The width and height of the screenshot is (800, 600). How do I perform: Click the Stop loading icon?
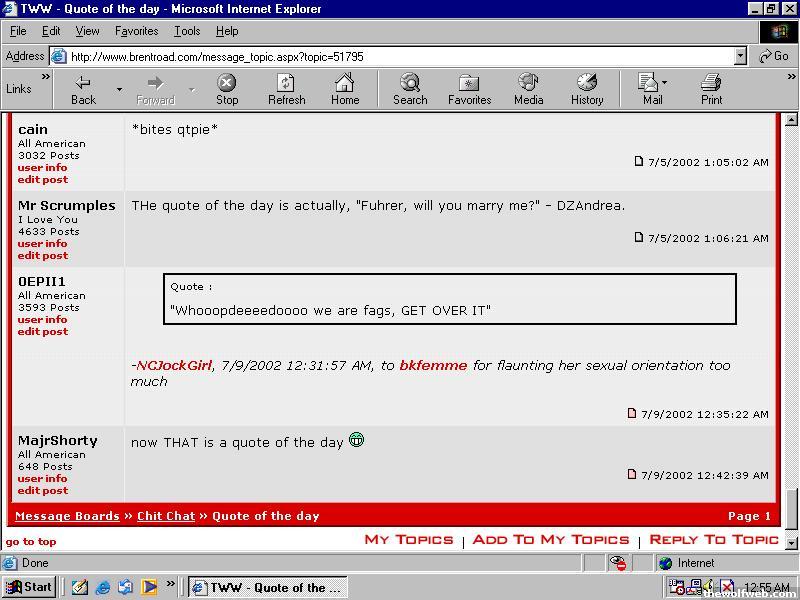[227, 83]
